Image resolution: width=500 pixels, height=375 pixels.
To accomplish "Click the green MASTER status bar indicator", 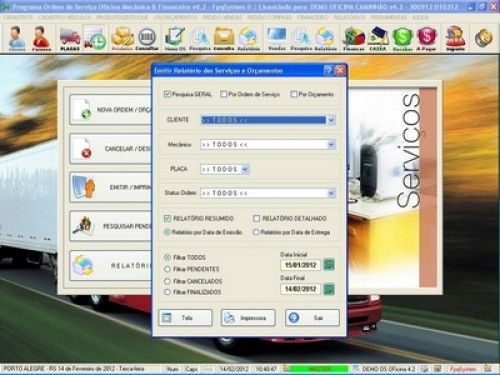I will coord(319,369).
